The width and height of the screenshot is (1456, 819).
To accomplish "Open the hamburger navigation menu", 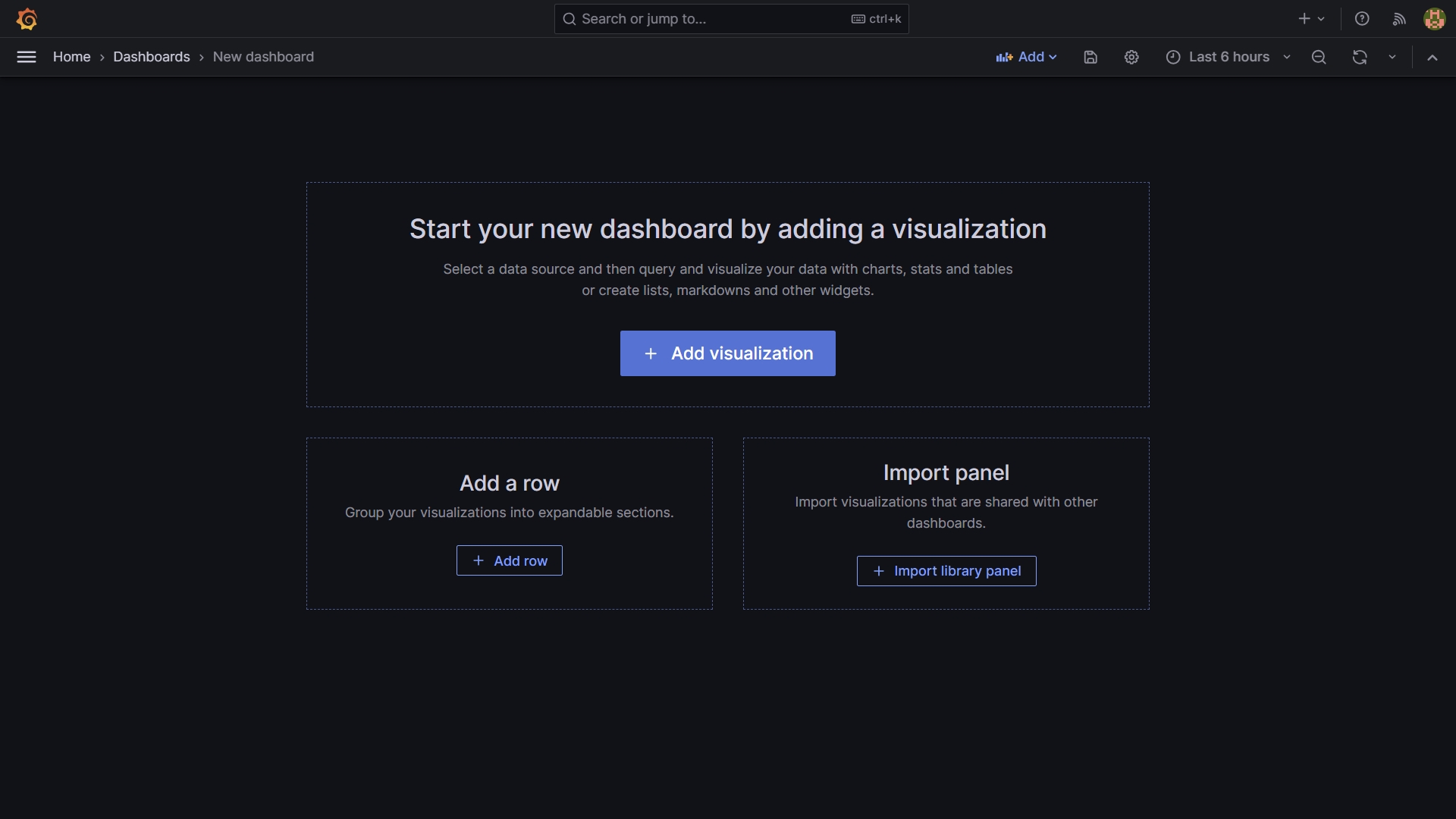I will click(27, 57).
